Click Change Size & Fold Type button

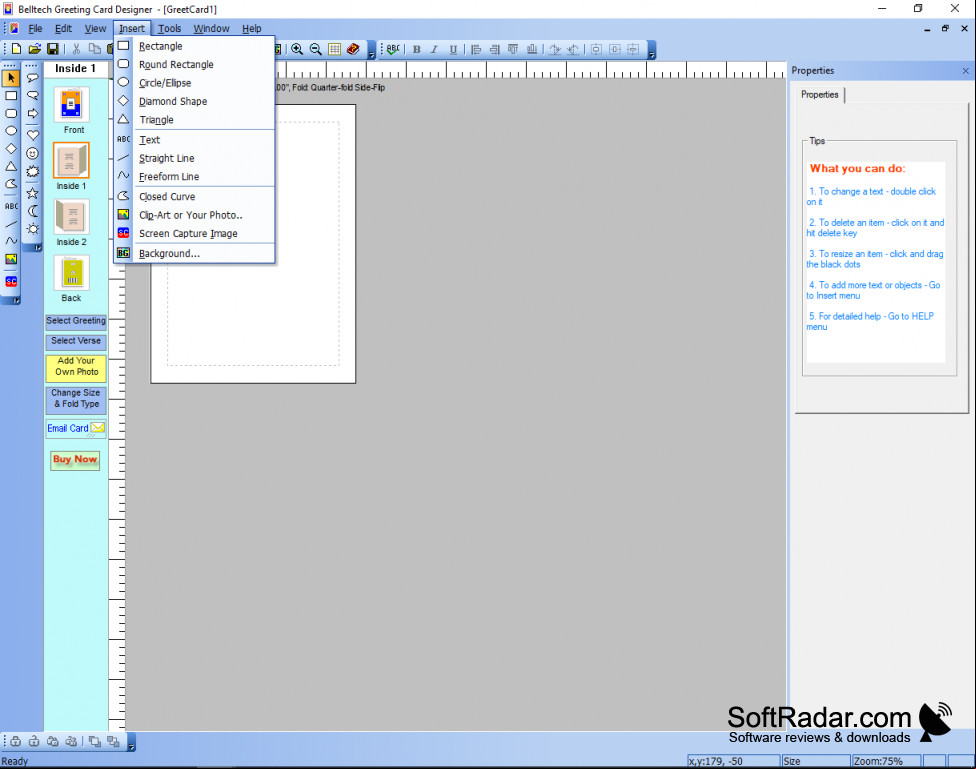coord(76,399)
